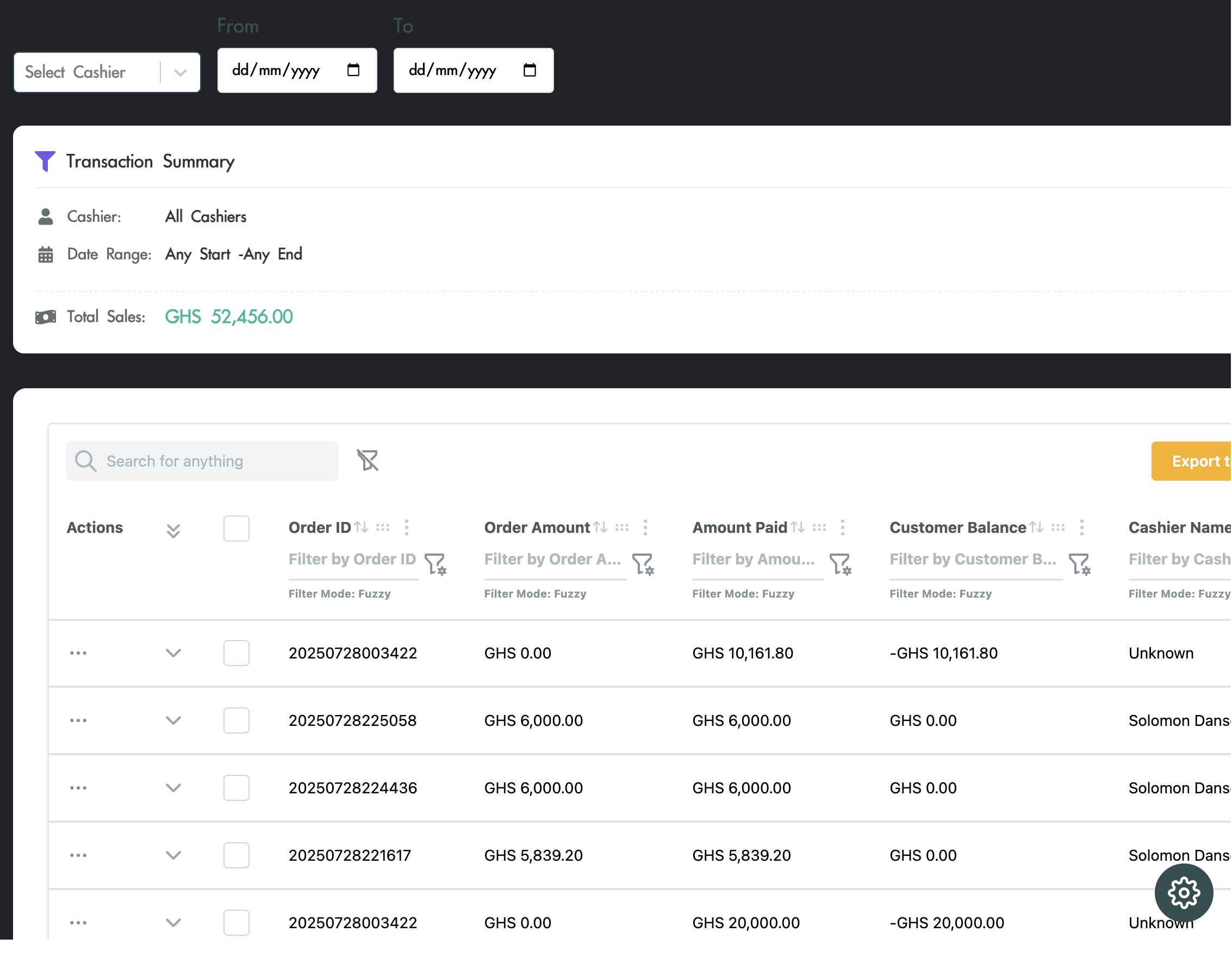Open the settings gear floating button
Screen dimensions: 1232x957
click(1184, 893)
